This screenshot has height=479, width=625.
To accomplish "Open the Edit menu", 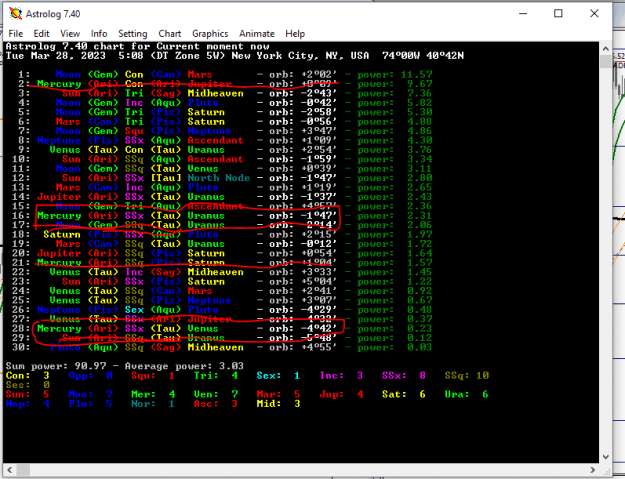I will pos(41,34).
